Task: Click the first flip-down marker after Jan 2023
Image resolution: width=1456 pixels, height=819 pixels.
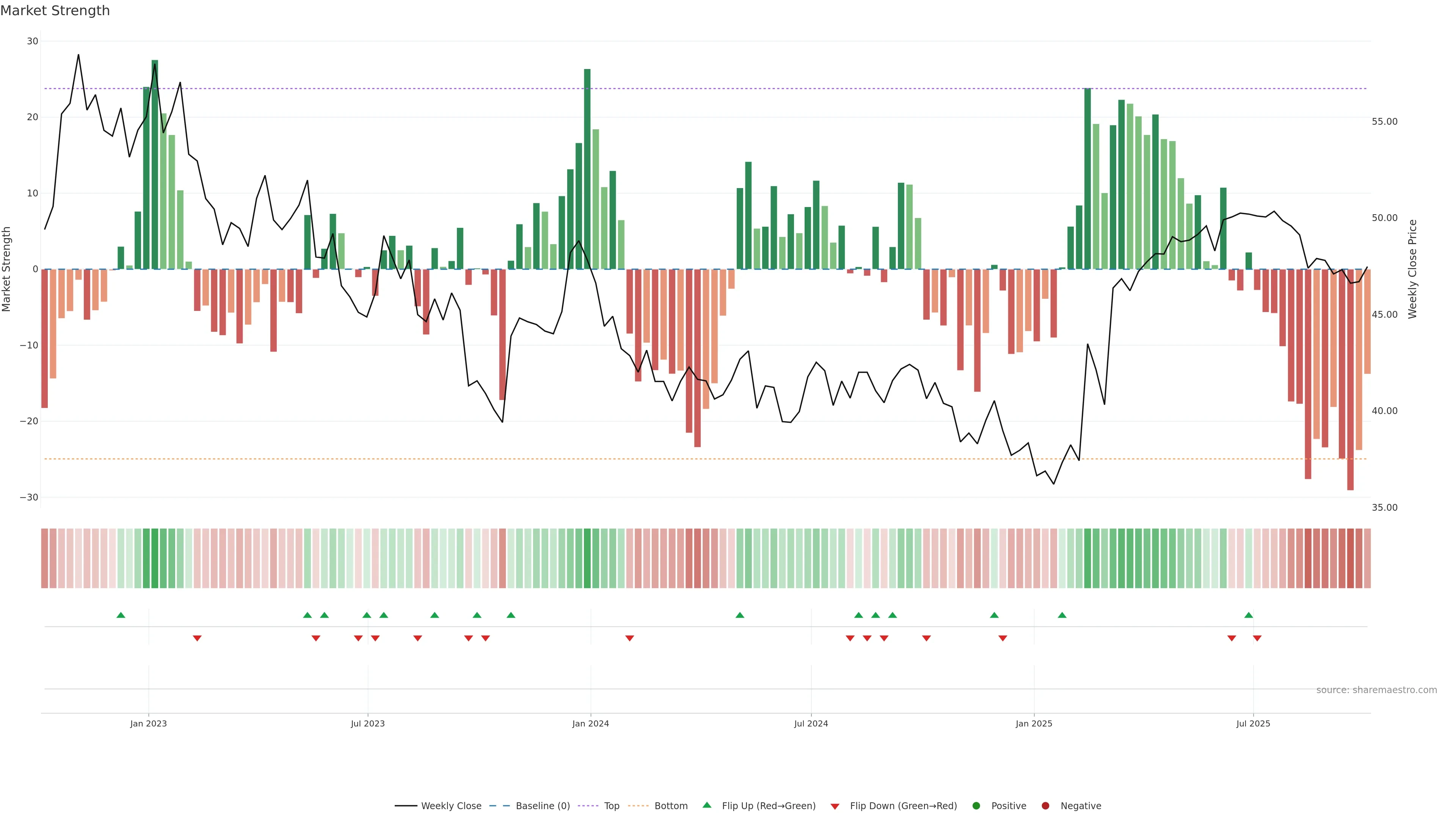Action: click(x=197, y=638)
